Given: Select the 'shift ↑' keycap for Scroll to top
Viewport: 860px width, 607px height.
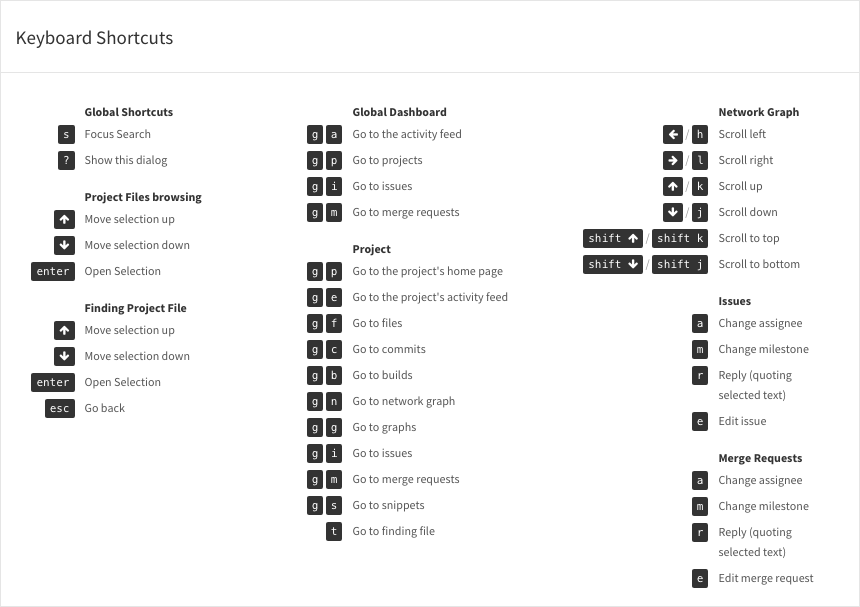Looking at the screenshot, I should (x=612, y=238).
